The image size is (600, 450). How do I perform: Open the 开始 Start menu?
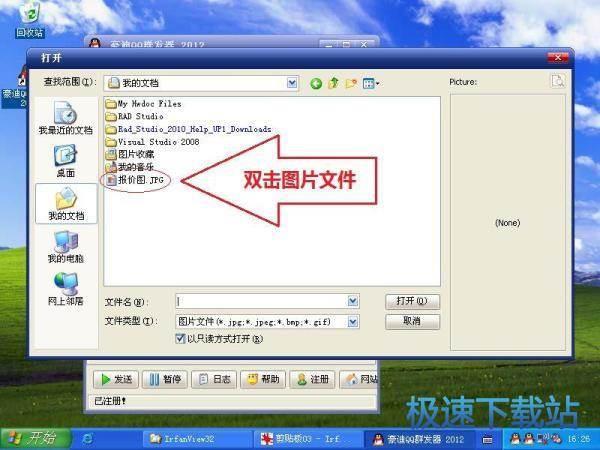click(x=36, y=439)
